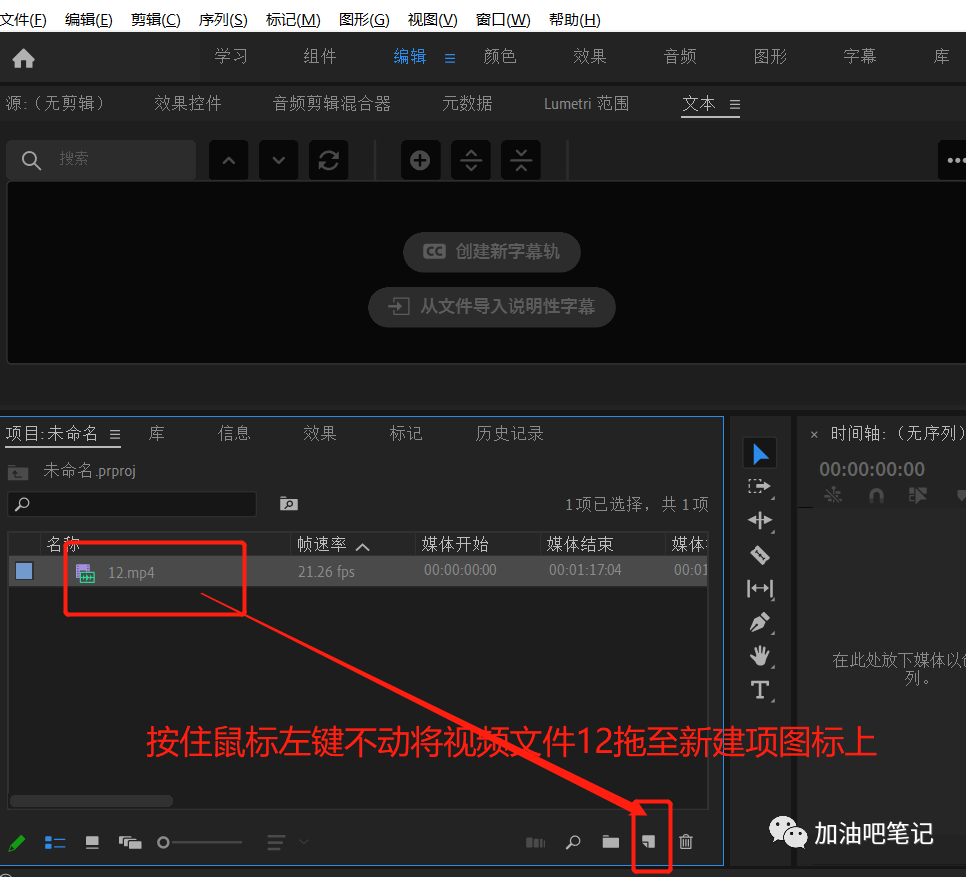Switch to 音频 workspace
Viewport: 966px width, 877px height.
[680, 57]
